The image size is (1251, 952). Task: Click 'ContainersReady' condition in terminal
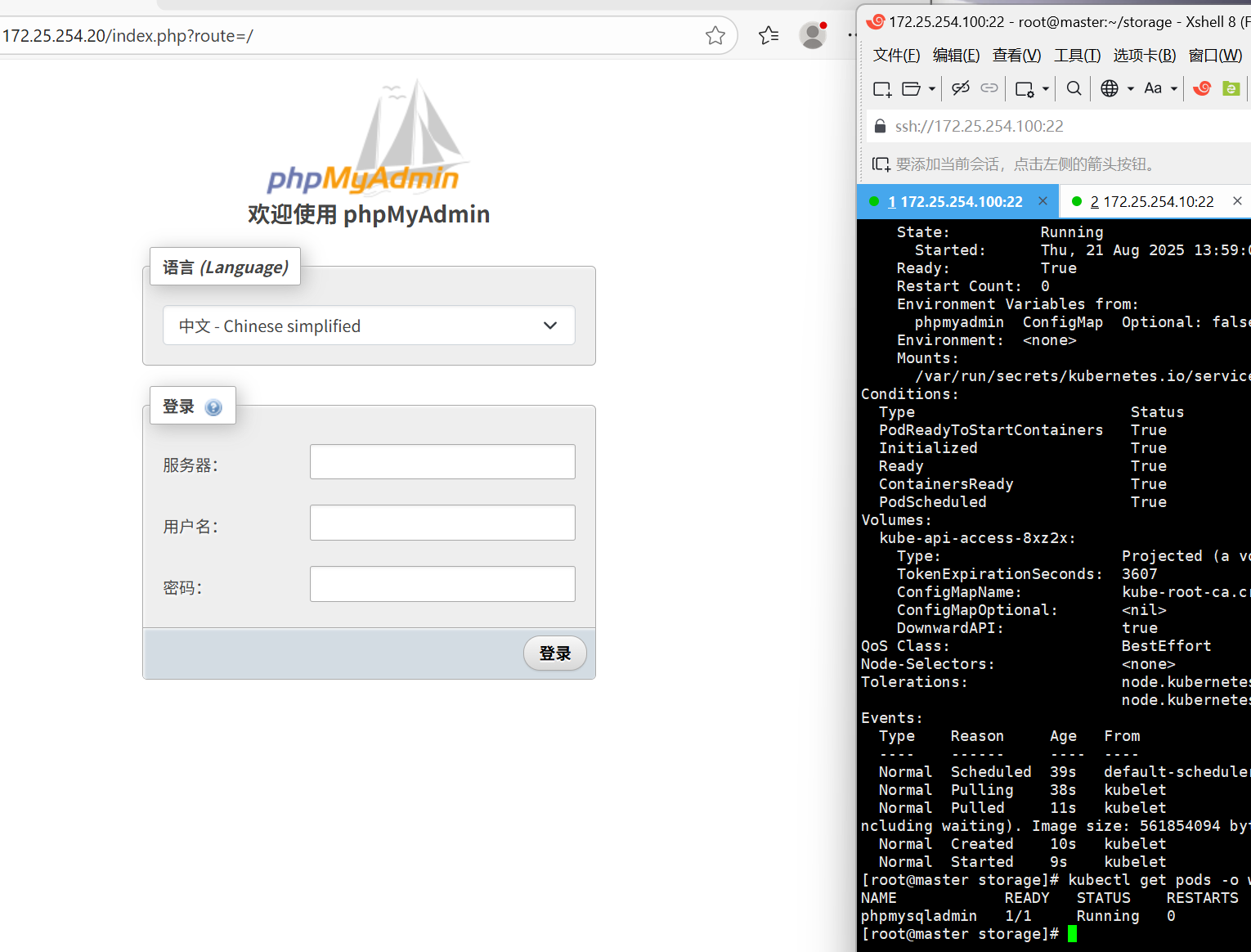[946, 484]
